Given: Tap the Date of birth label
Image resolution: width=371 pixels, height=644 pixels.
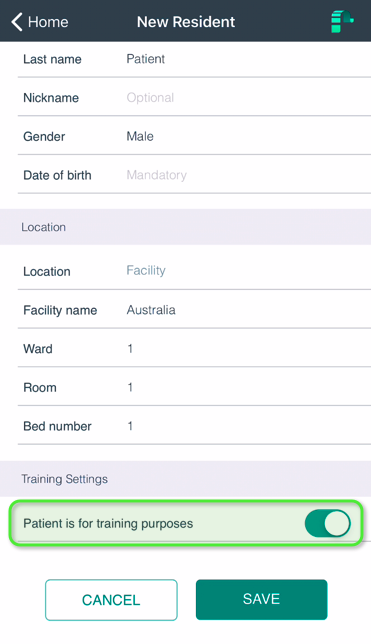Looking at the screenshot, I should pos(57,175).
